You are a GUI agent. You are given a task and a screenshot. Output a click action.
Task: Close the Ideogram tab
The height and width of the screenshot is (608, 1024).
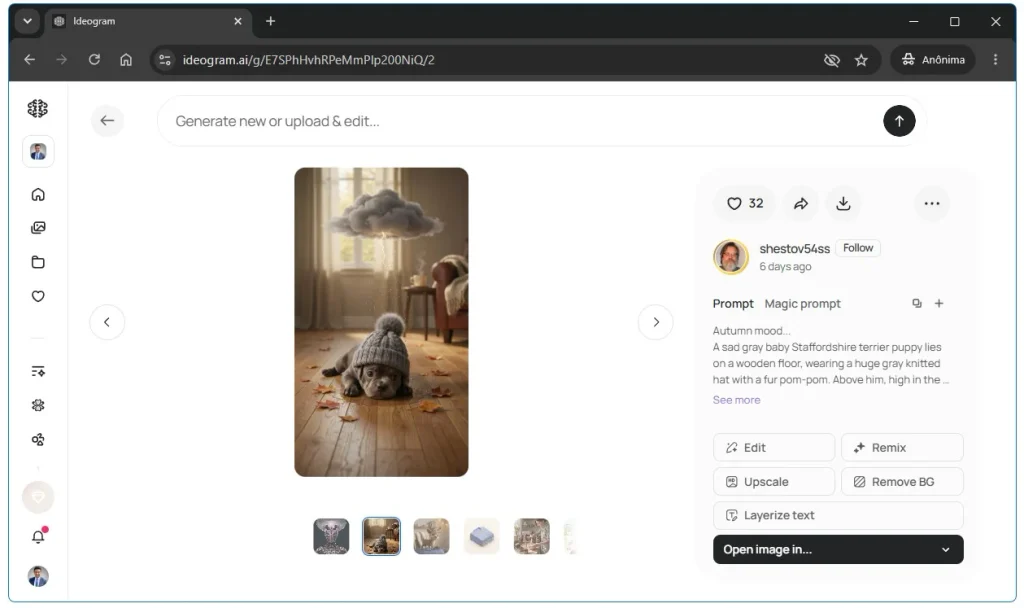(x=238, y=21)
